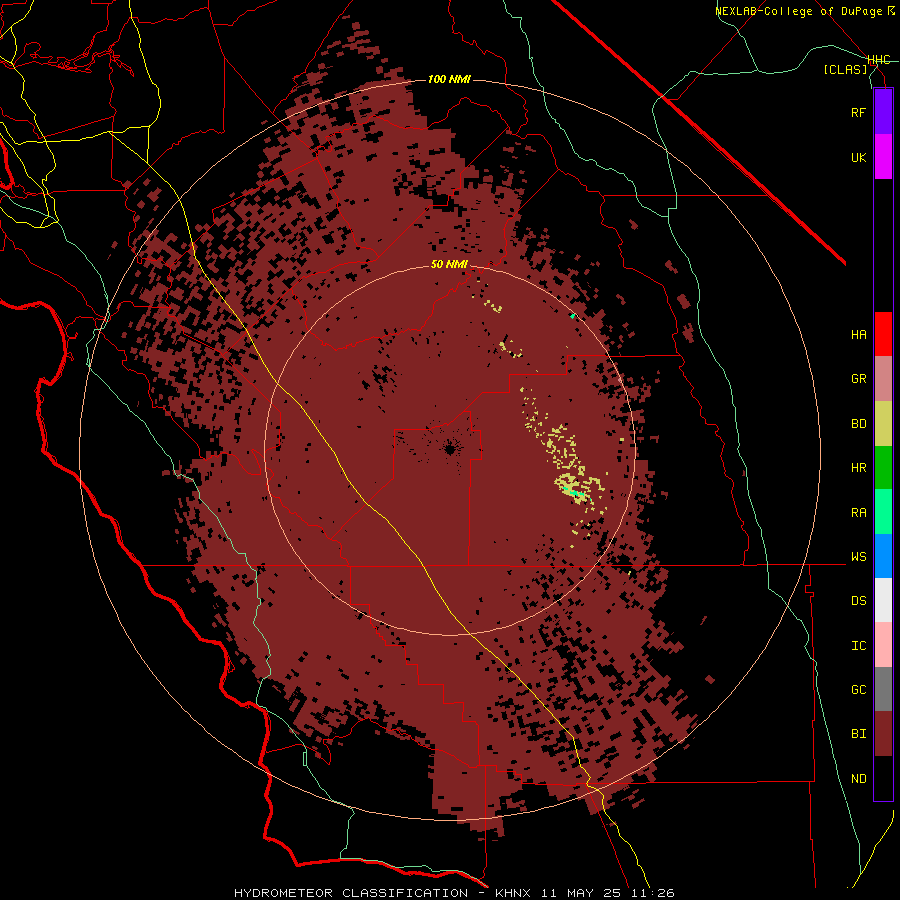Viewport: 900px width, 900px height.
Task: Click the RA light green legend swatch
Action: 883,512
